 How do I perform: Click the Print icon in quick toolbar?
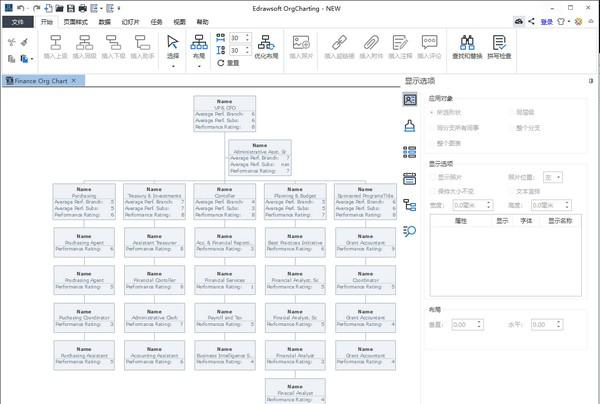[82, 8]
